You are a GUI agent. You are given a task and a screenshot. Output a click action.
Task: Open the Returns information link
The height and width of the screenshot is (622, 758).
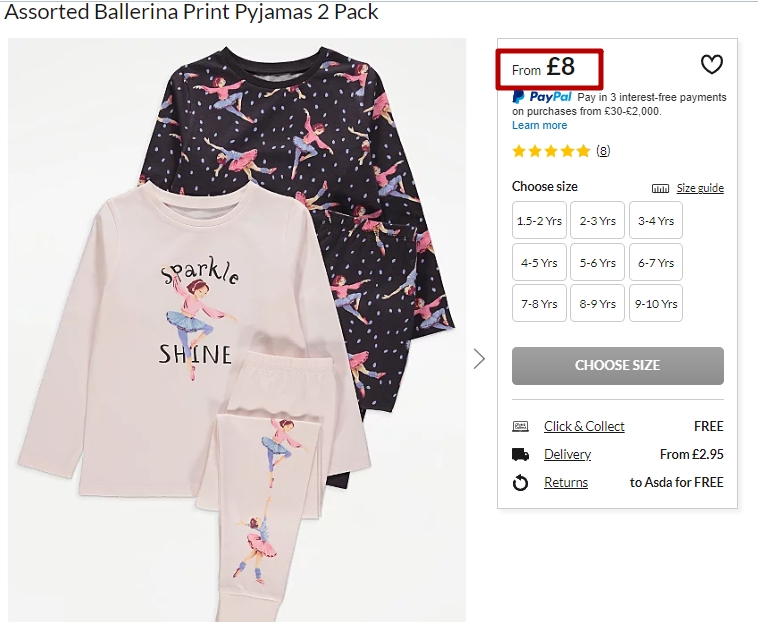pyautogui.click(x=566, y=482)
